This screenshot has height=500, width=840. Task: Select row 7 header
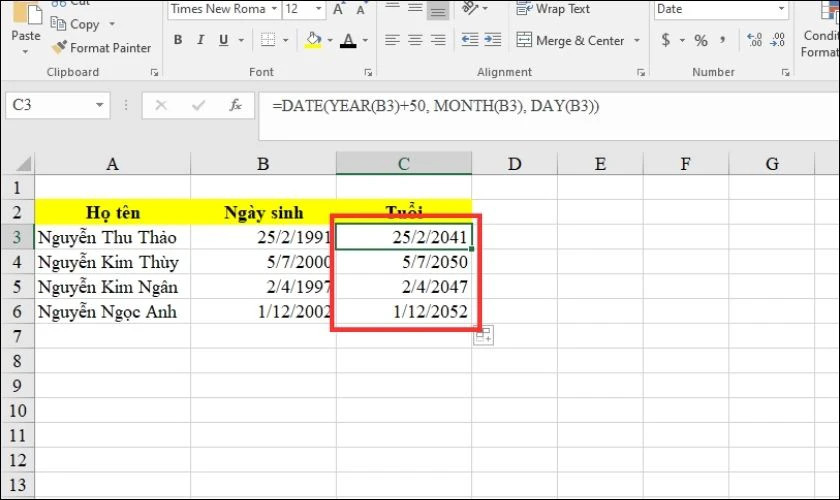pyautogui.click(x=17, y=336)
